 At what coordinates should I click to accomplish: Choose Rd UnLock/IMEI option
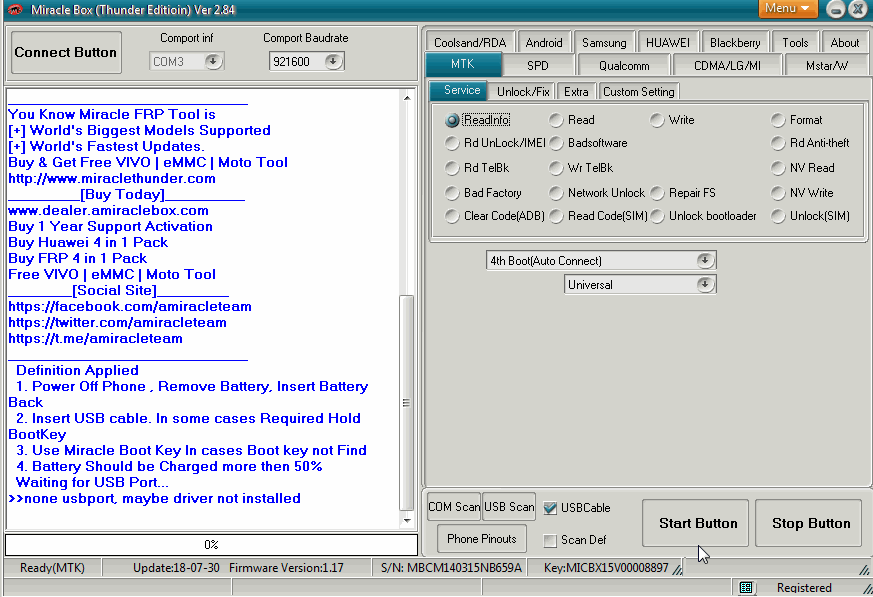(x=452, y=143)
